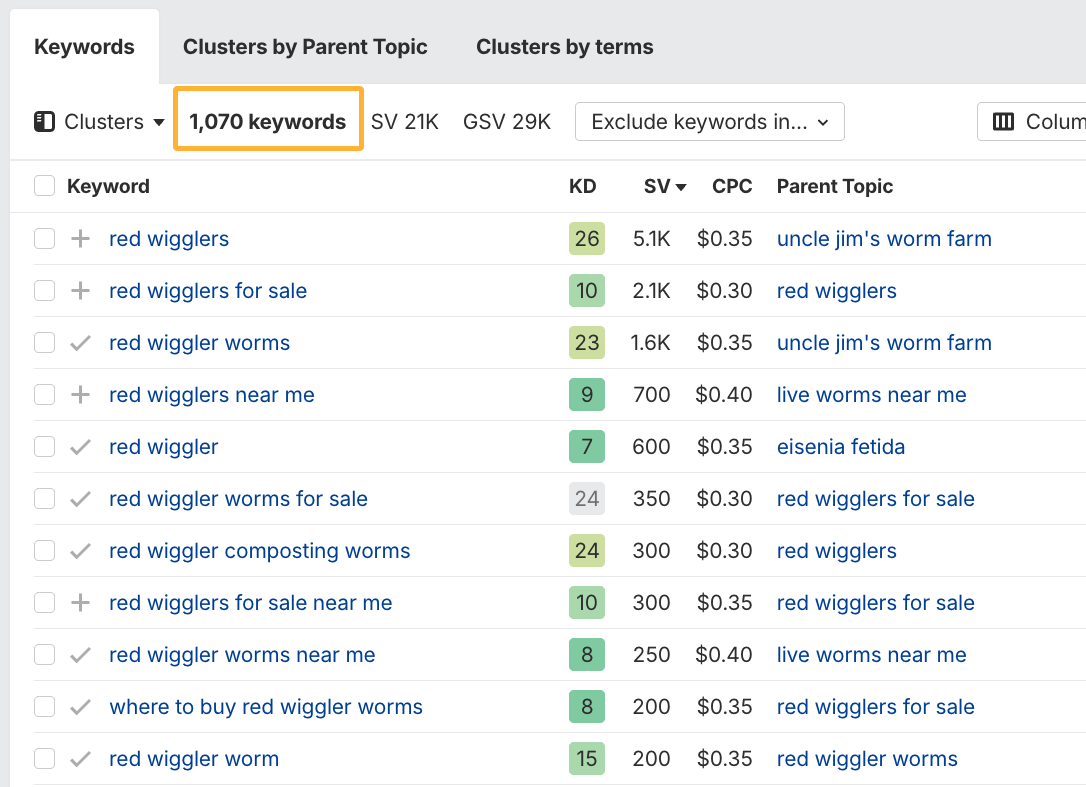The height and width of the screenshot is (787, 1086).
Task: Tick the checkbox for red wigglers
Action: pyautogui.click(x=44, y=238)
